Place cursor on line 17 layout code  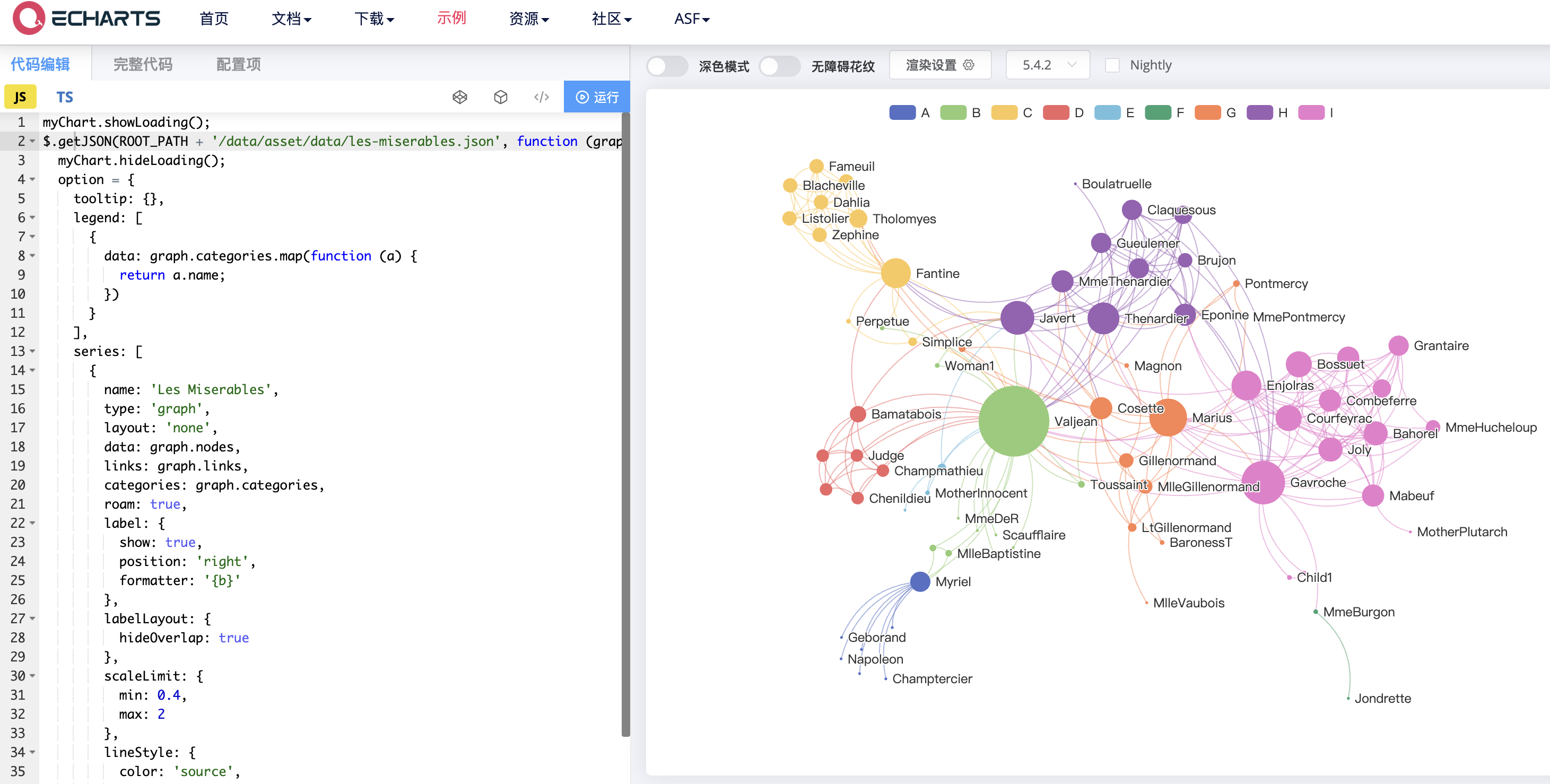(x=160, y=428)
